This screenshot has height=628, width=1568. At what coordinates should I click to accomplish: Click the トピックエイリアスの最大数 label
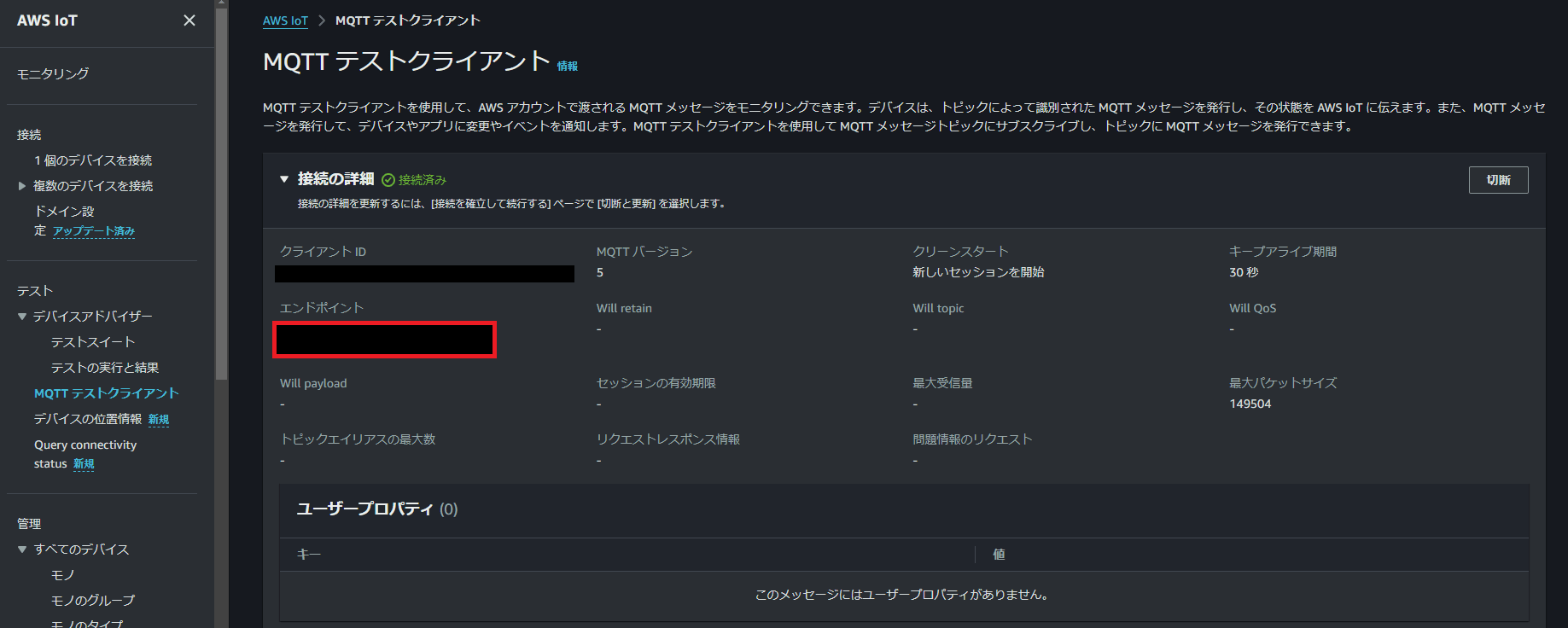pos(358,439)
